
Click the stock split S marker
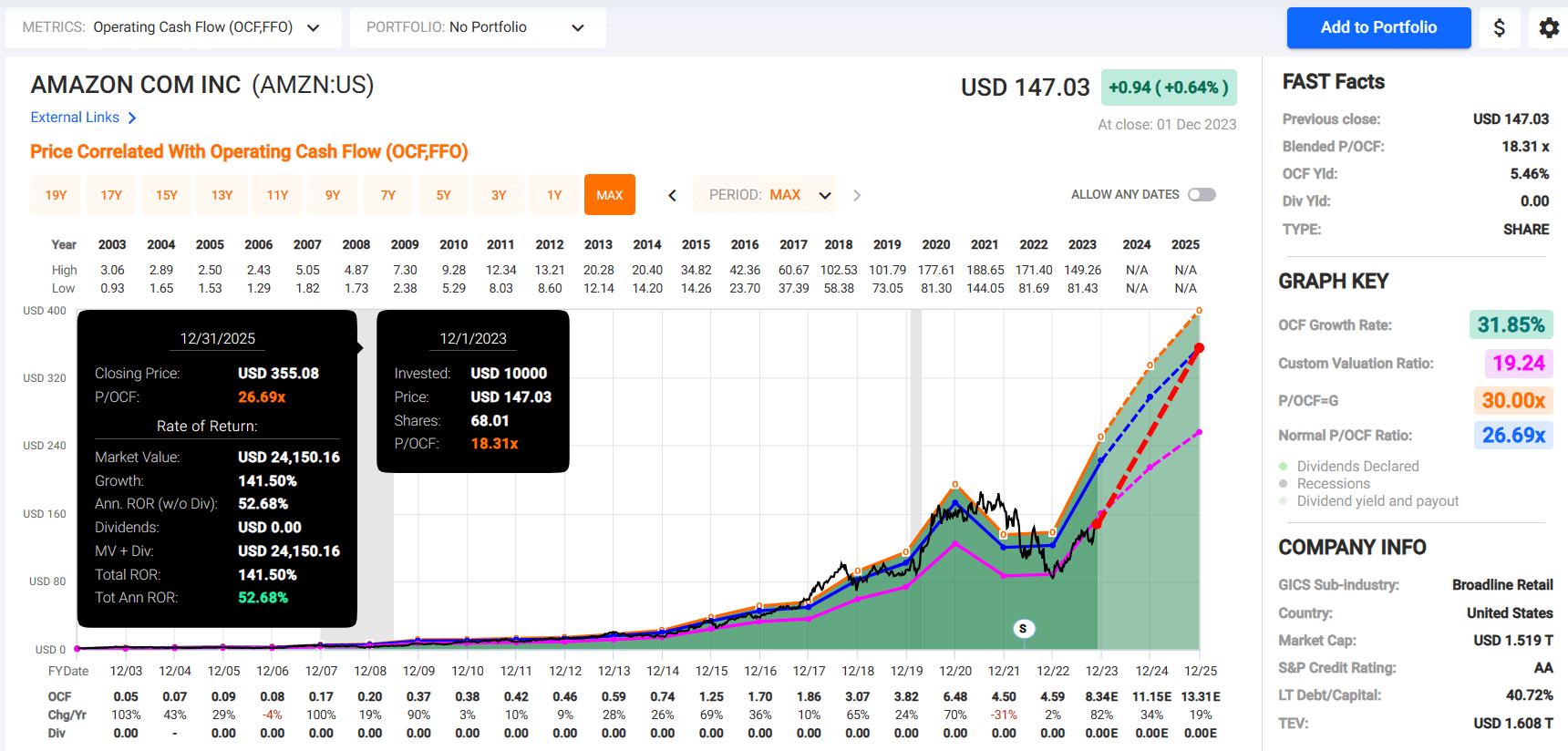[x=1023, y=628]
